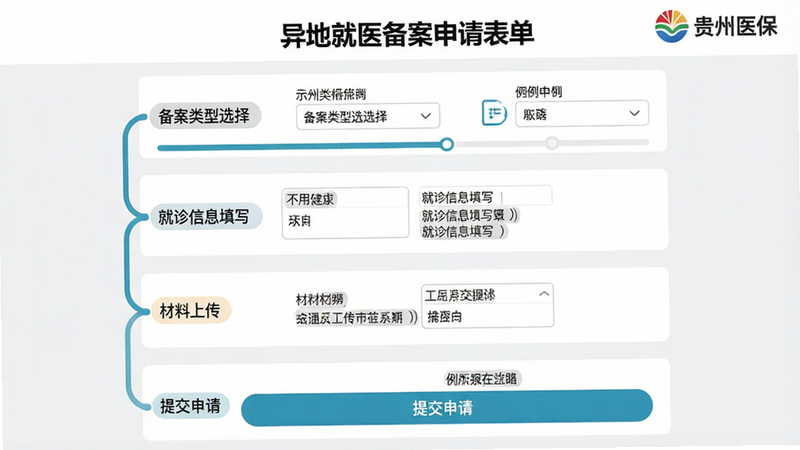Click the 就诊信息填写 pill tag at the bottom
This screenshot has width=800, height=450.
pyautogui.click(x=463, y=232)
